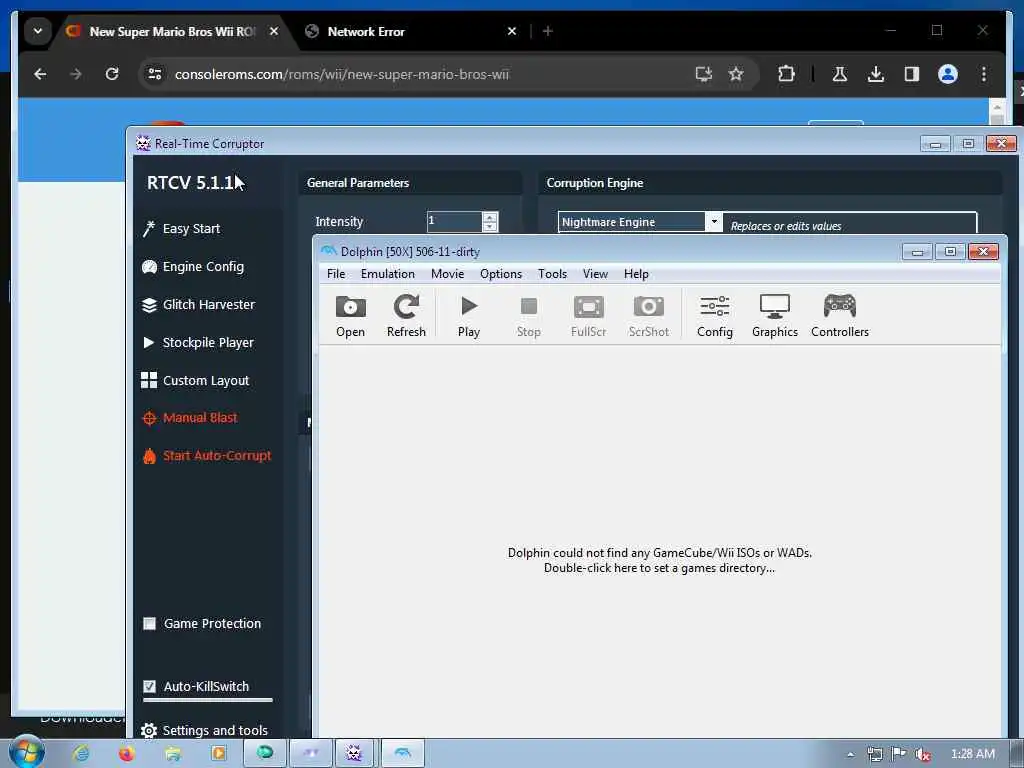The width and height of the screenshot is (1024, 768).
Task: Click the muted volume tray icon
Action: (922, 754)
